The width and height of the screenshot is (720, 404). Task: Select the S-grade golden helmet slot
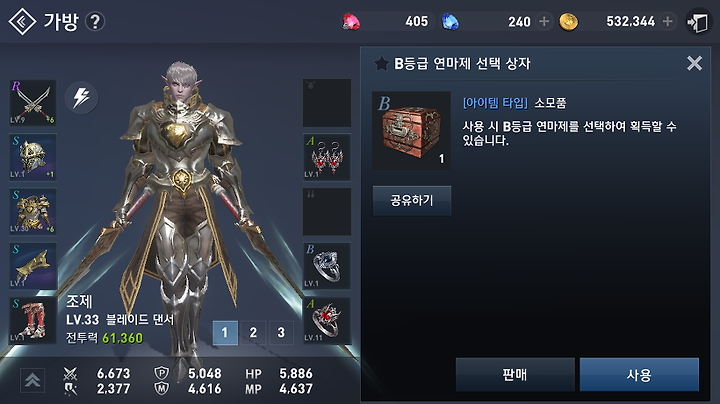coord(33,157)
